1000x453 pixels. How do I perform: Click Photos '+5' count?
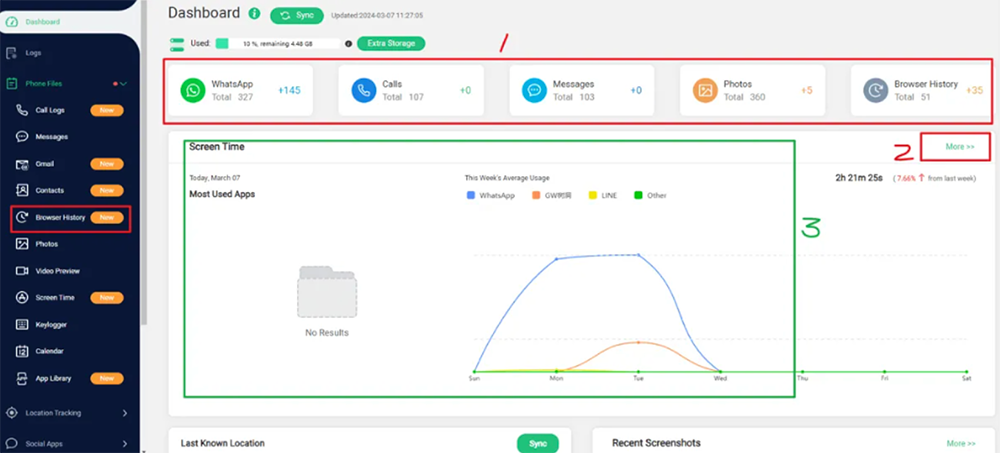tap(807, 91)
